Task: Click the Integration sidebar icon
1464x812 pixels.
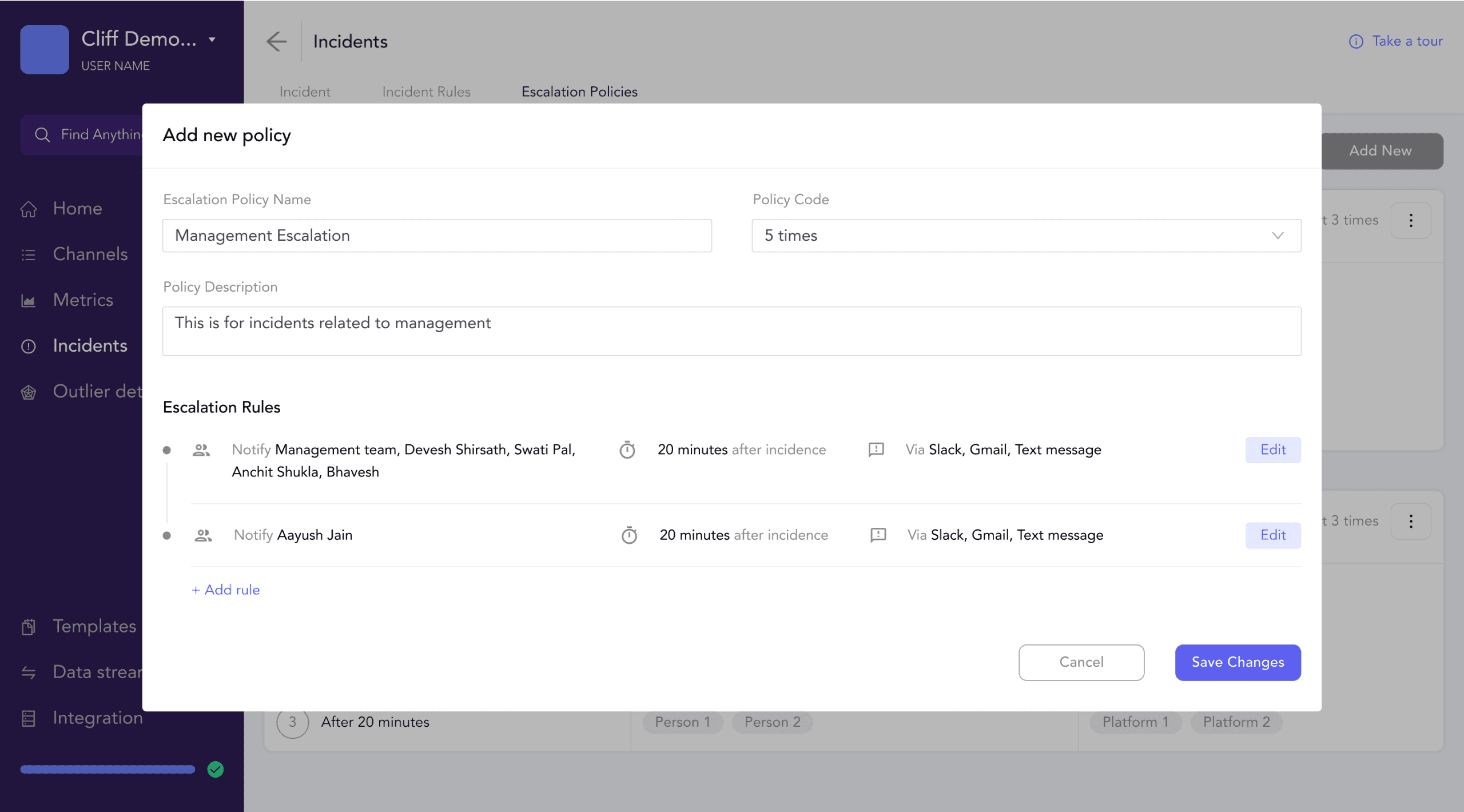Action: [x=29, y=719]
